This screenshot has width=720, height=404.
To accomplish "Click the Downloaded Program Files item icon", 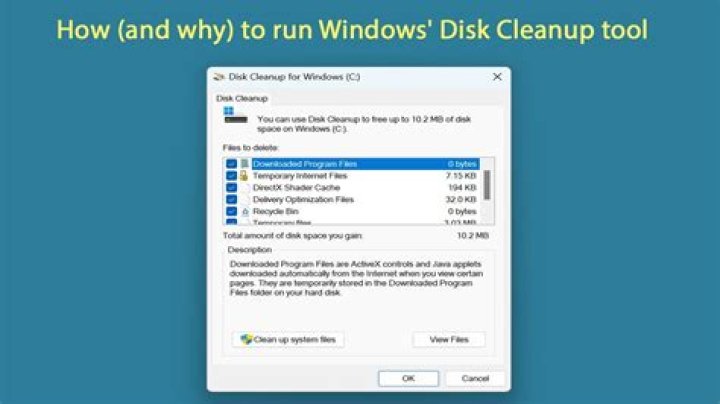I will (244, 164).
